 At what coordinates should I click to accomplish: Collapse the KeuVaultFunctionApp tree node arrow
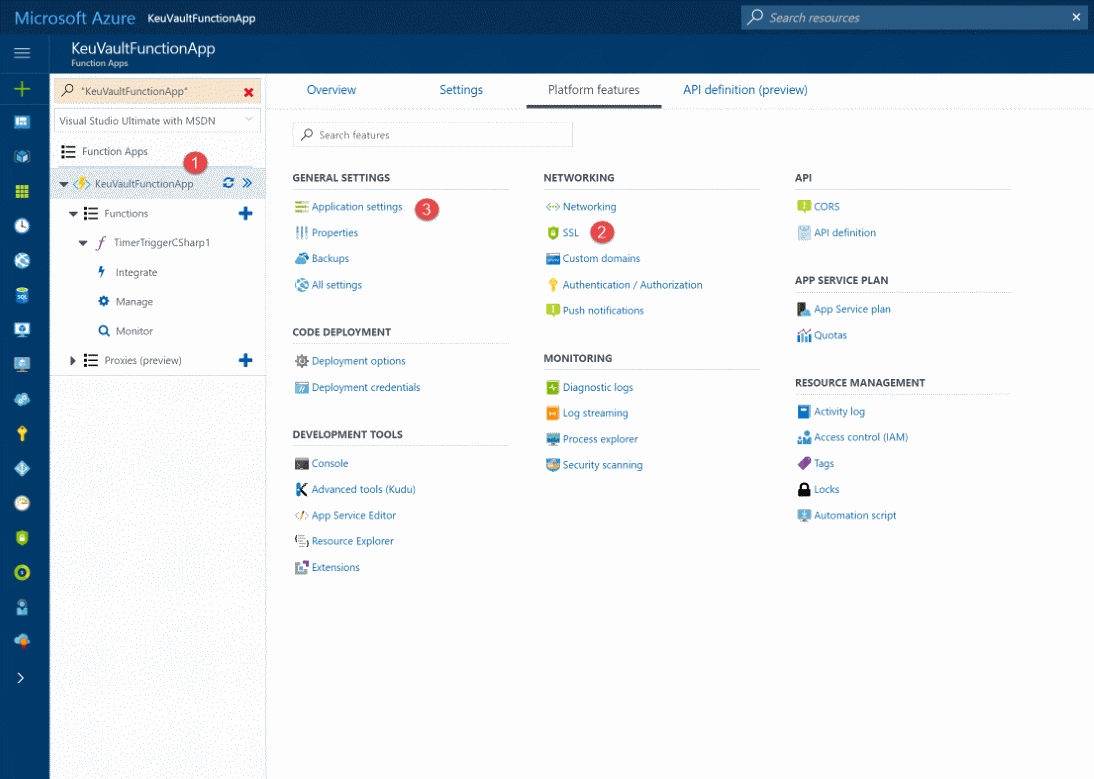63,184
